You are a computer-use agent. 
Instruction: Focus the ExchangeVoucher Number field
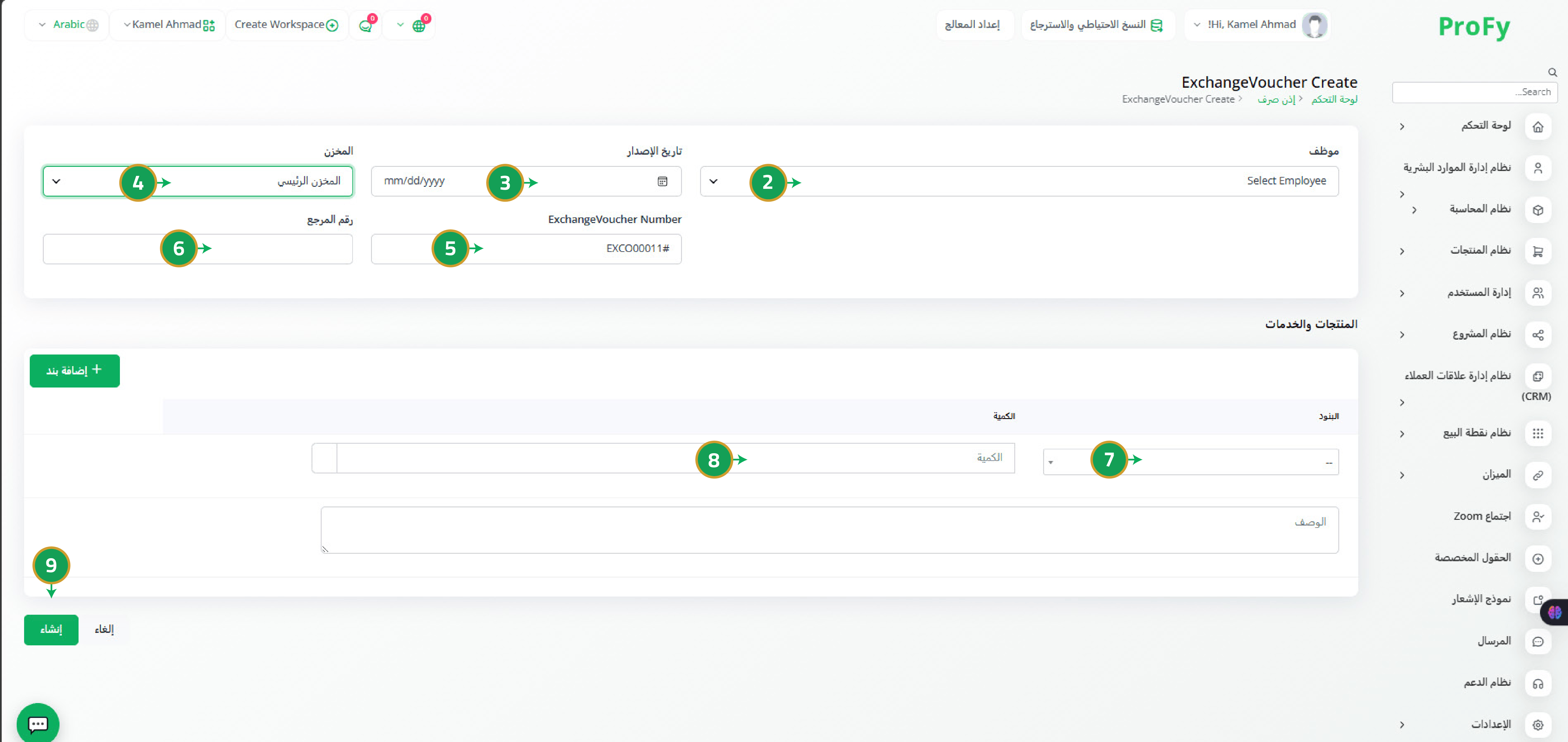point(526,249)
